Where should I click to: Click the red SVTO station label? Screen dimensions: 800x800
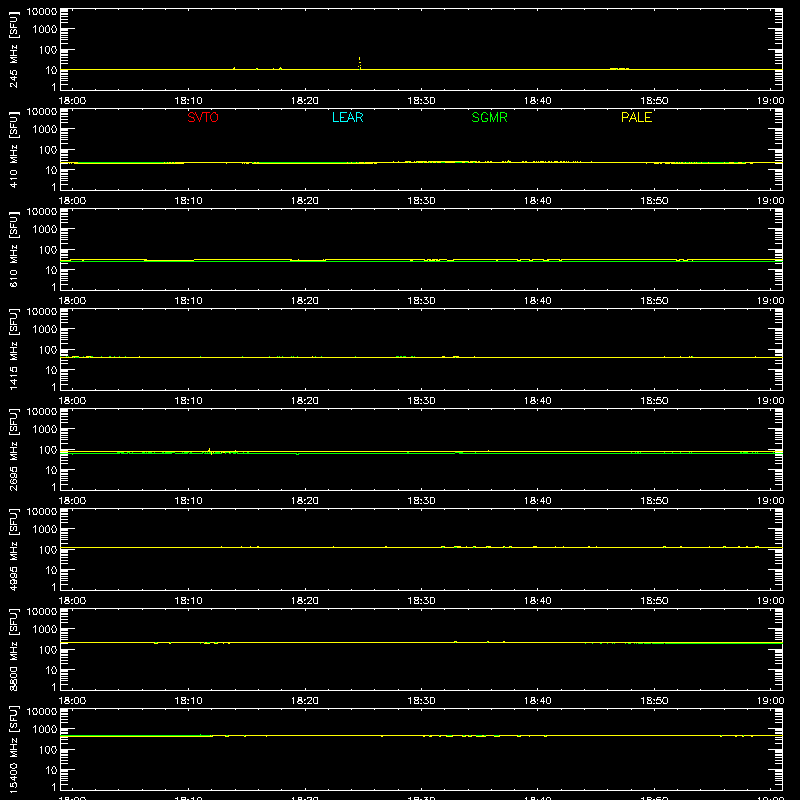click(203, 117)
